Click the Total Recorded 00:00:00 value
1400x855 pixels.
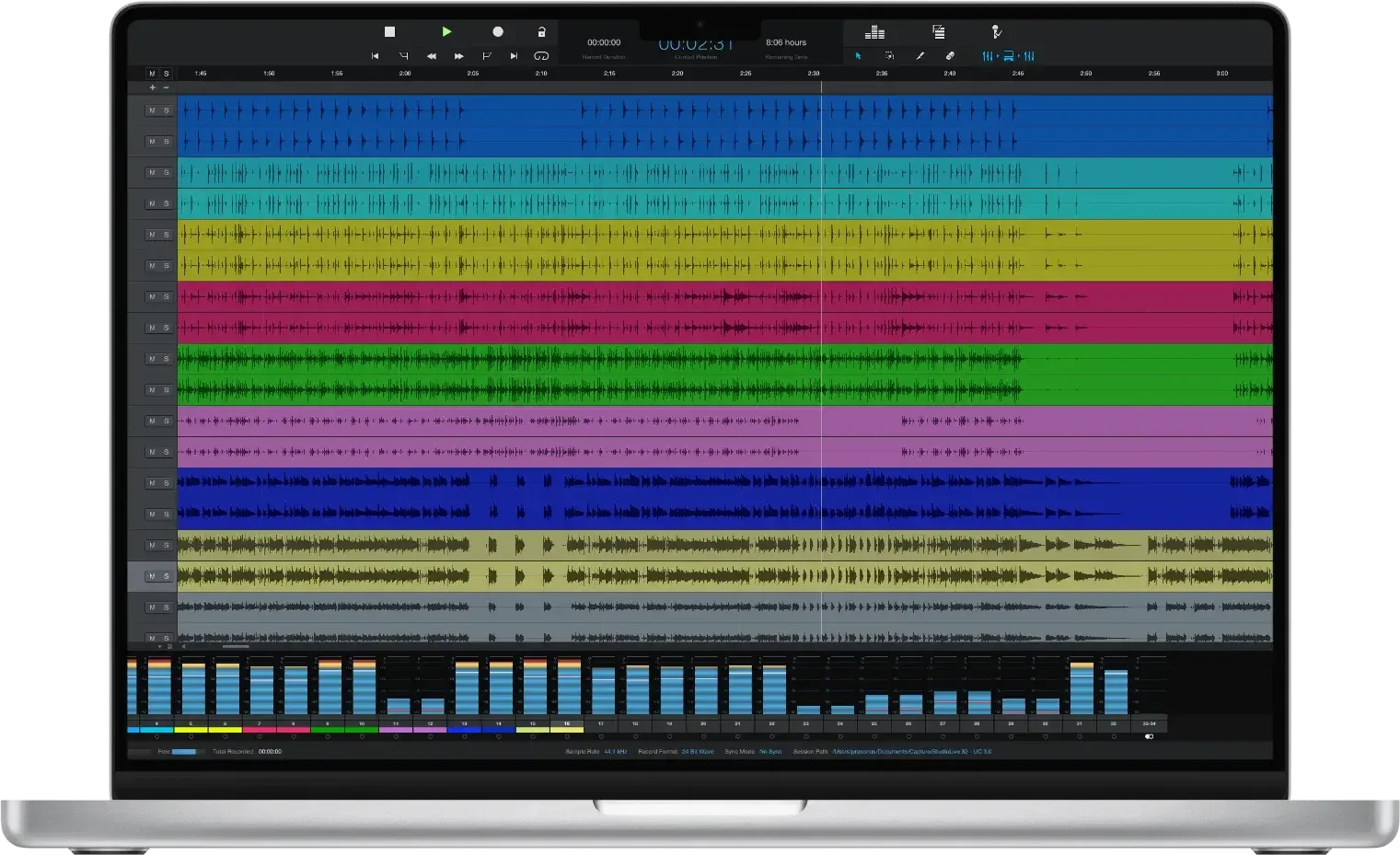(x=270, y=752)
